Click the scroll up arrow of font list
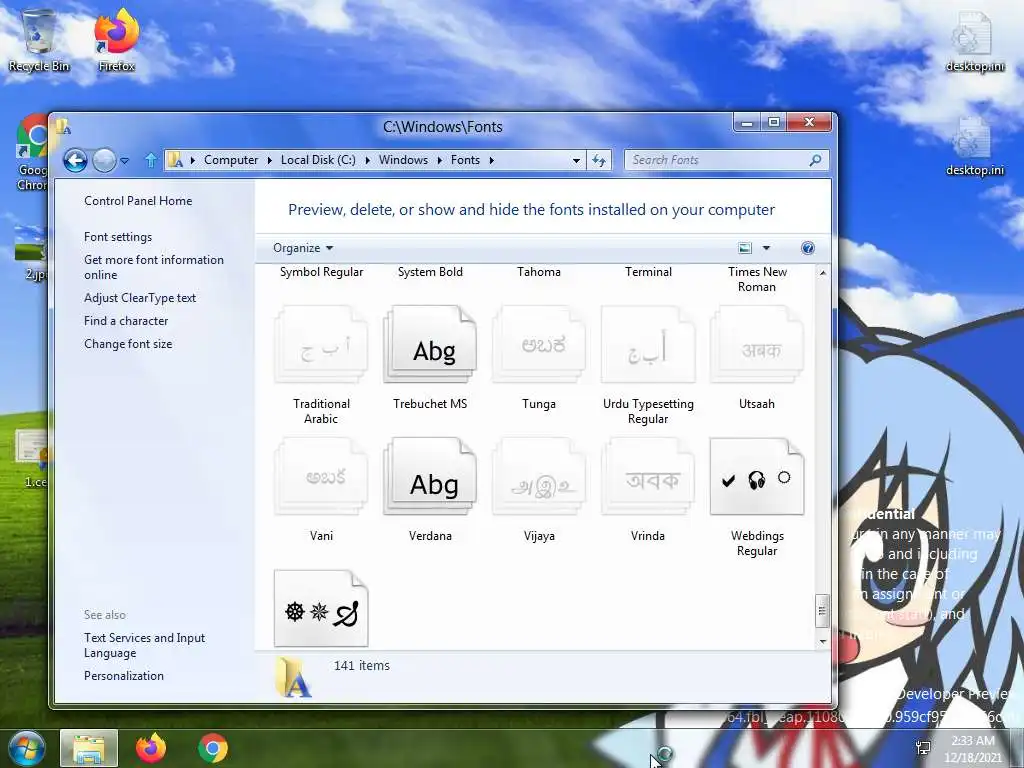 (x=822, y=273)
